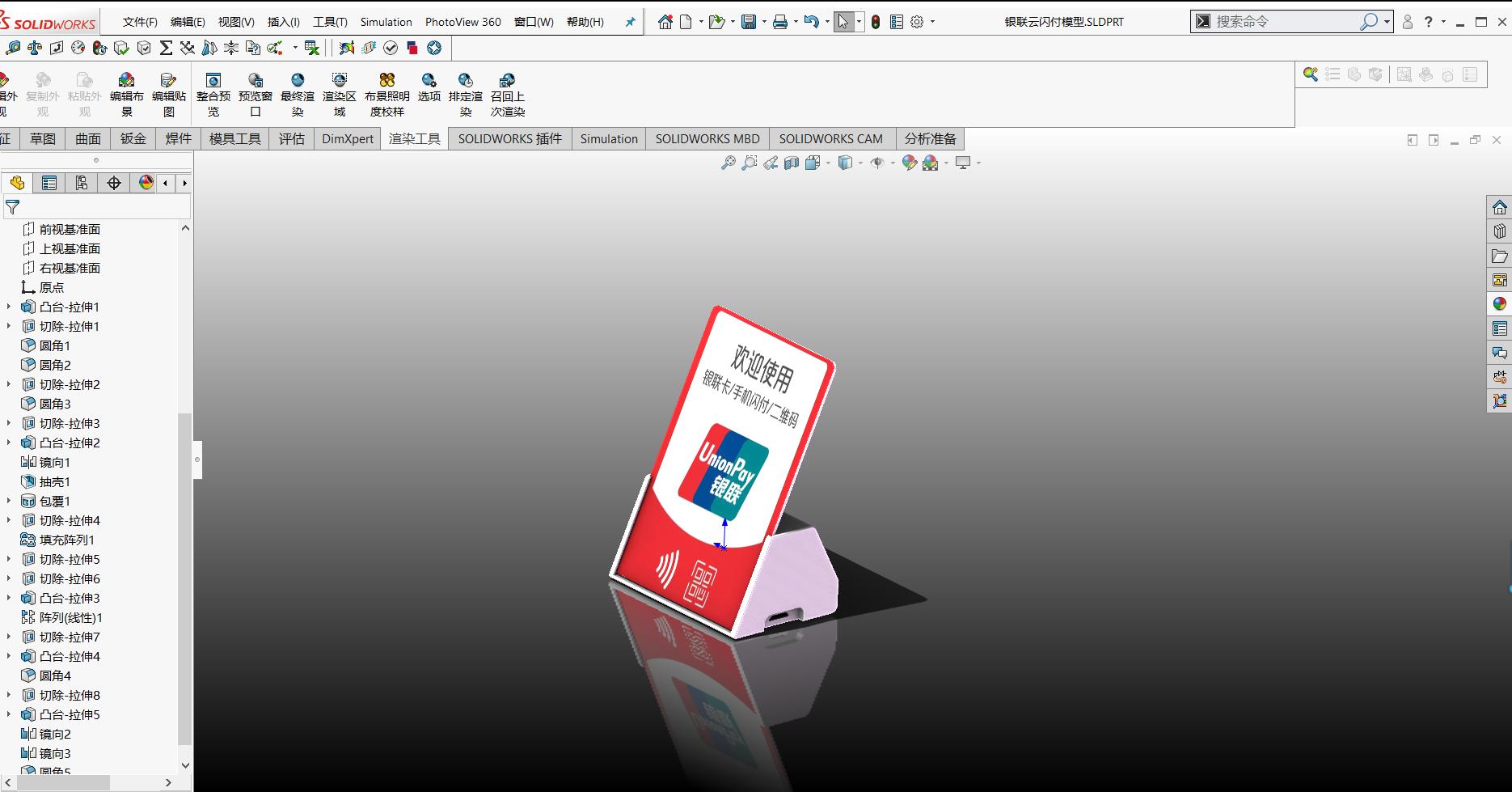Click the Measure tool icon

coord(12,49)
